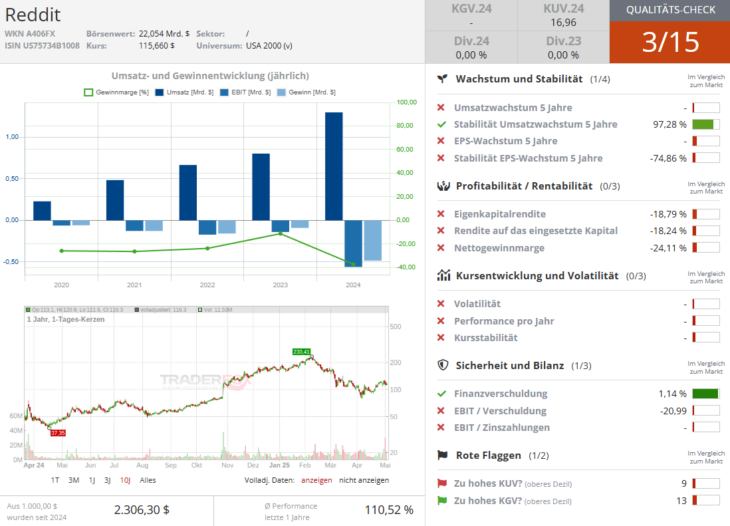Screen dimensions: 730x526
Task: Select the 10J chart timeframe
Action: (x=125, y=480)
